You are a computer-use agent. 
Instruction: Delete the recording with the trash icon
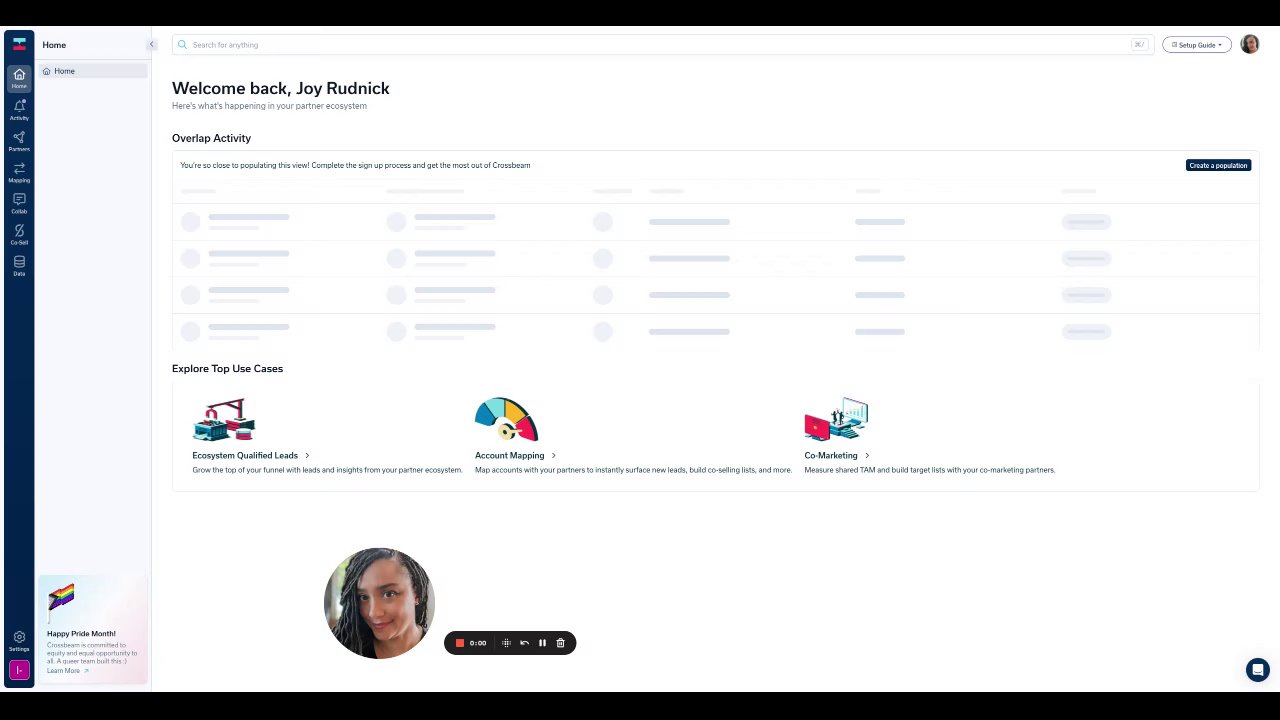[560, 643]
